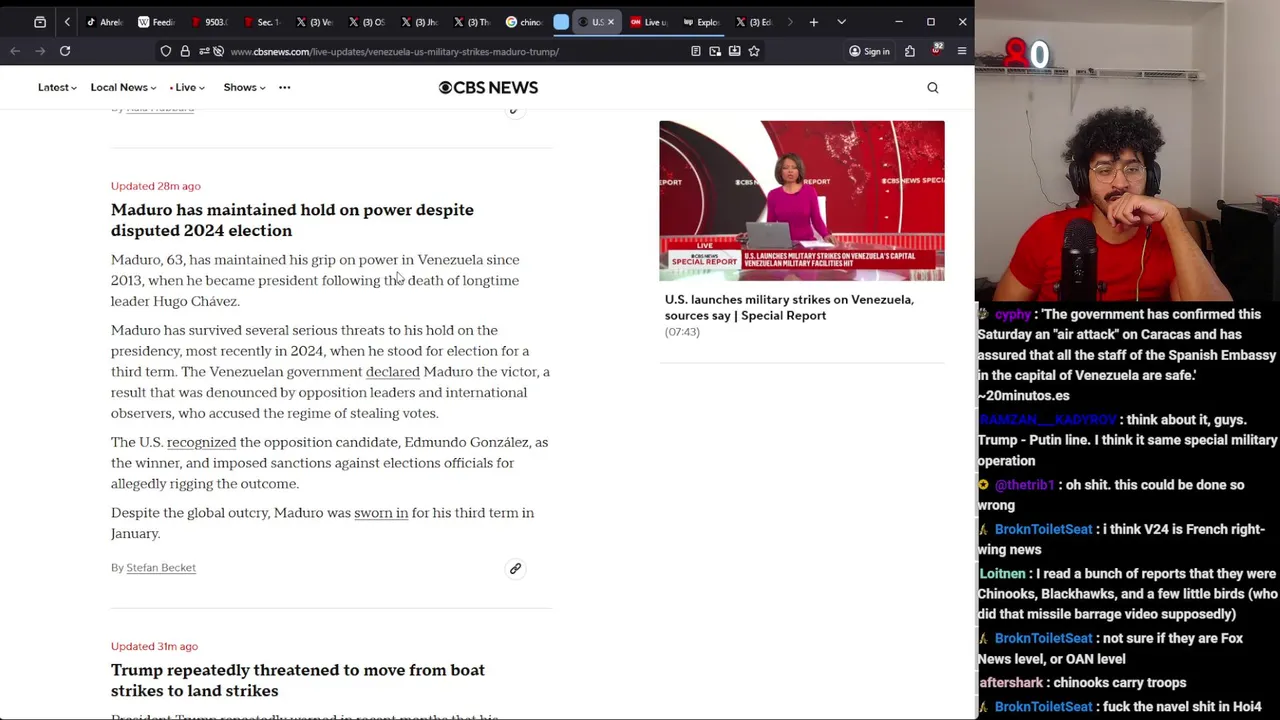The height and width of the screenshot is (720, 1280).
Task: Sign in to Firefox account
Action: click(869, 51)
